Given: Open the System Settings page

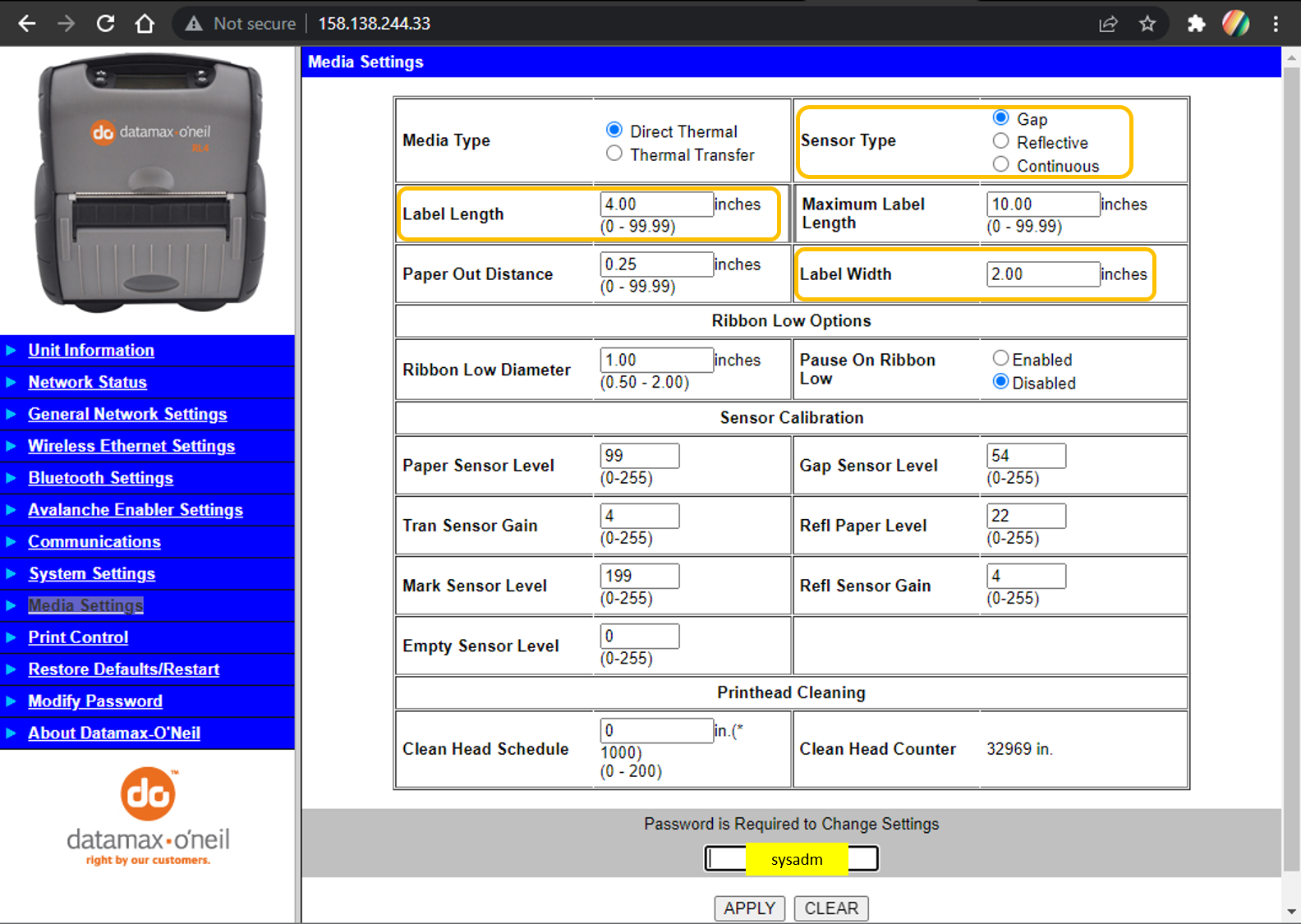Looking at the screenshot, I should [91, 573].
